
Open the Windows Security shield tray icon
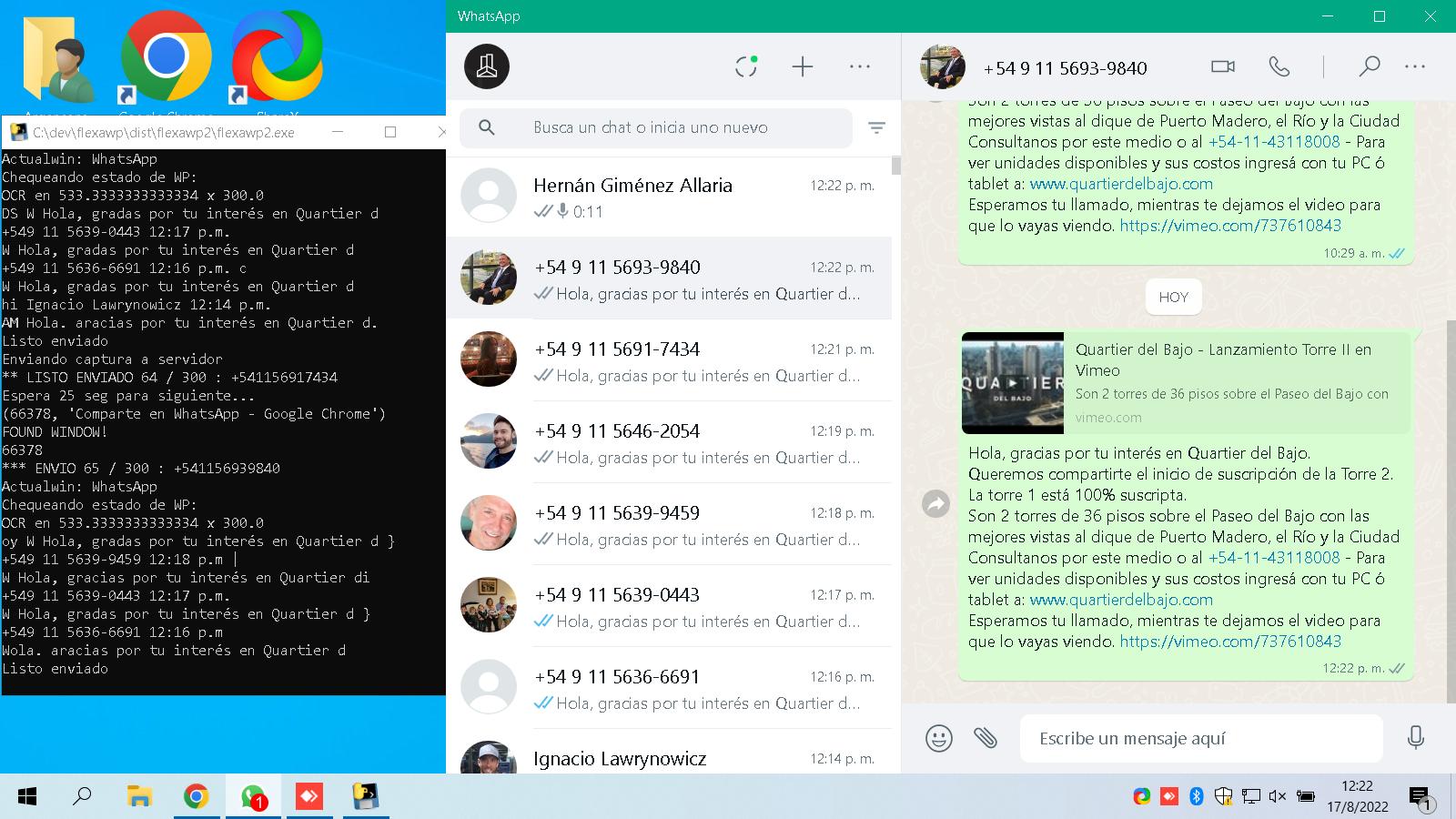1224,797
